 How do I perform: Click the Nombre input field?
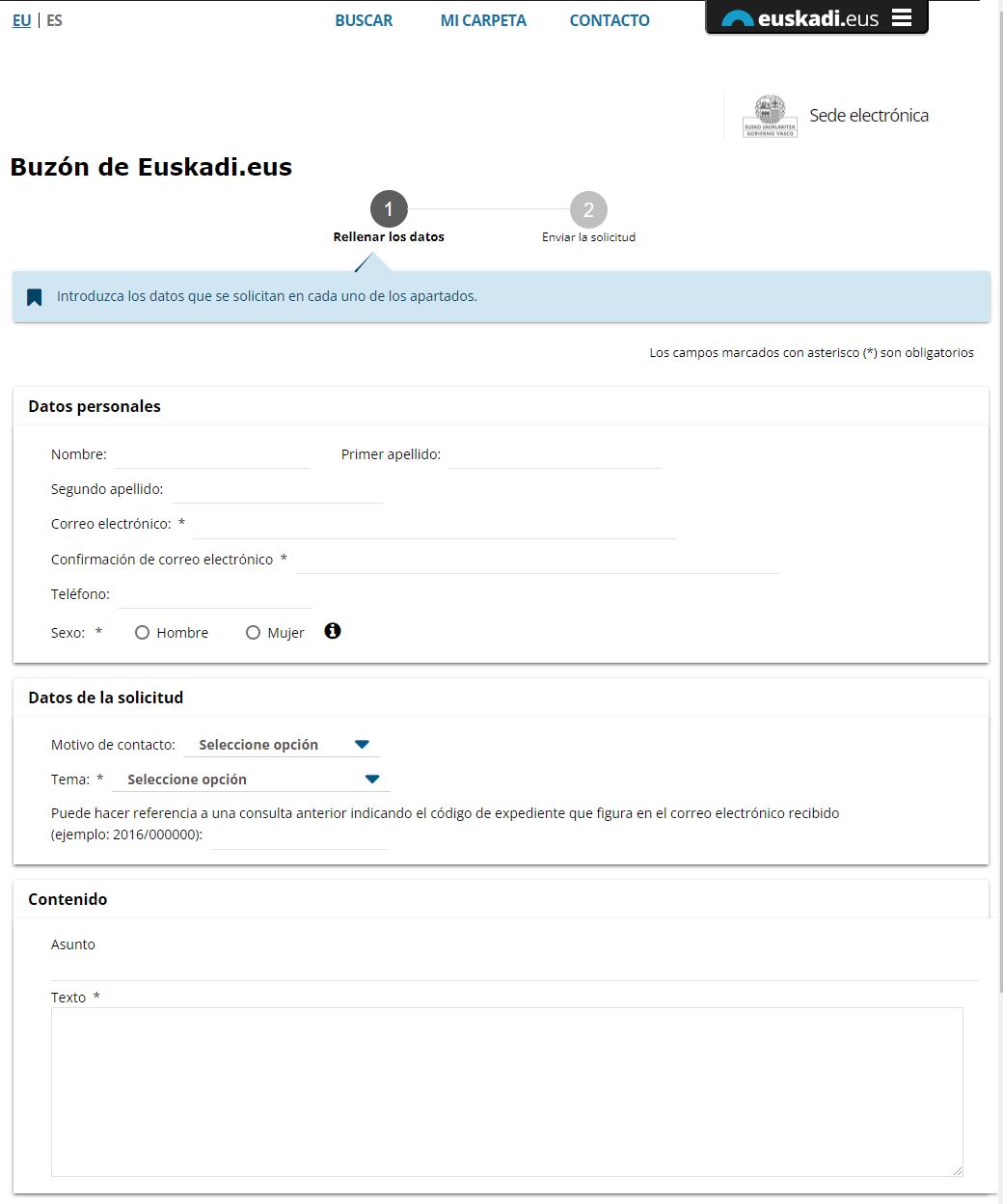tap(212, 455)
